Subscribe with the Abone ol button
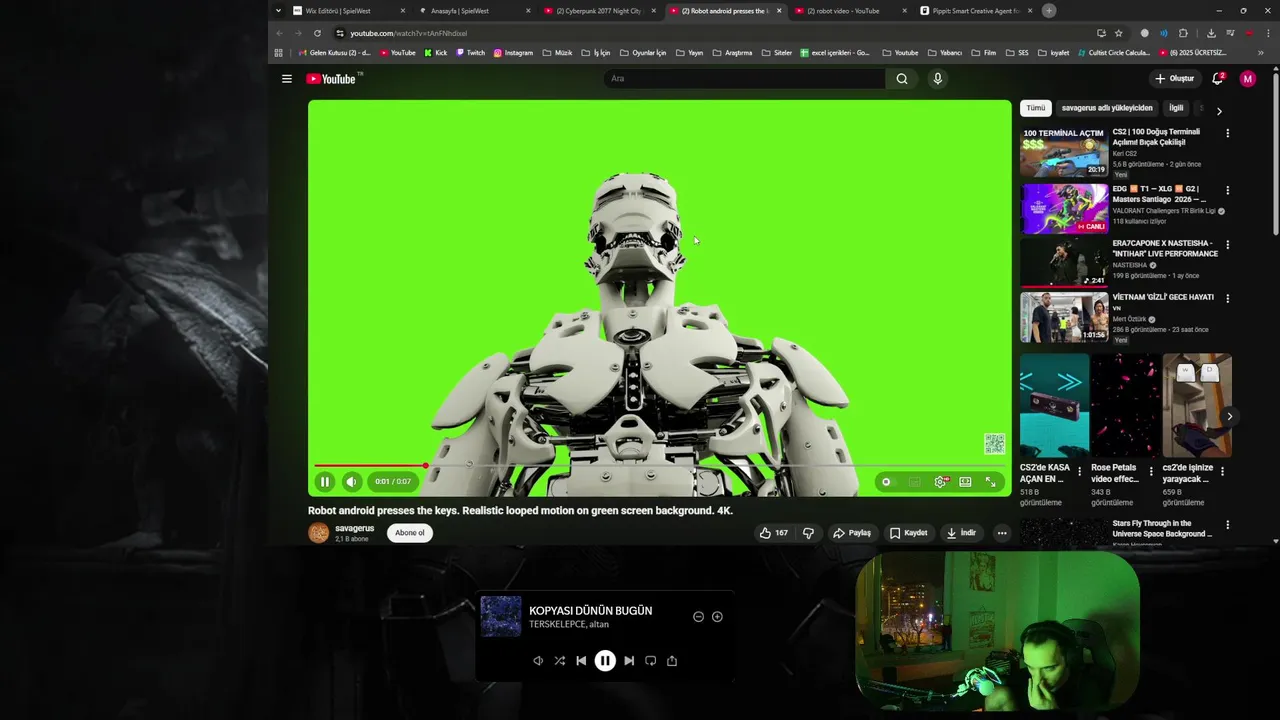Screen dimensions: 1280x720 410,533
